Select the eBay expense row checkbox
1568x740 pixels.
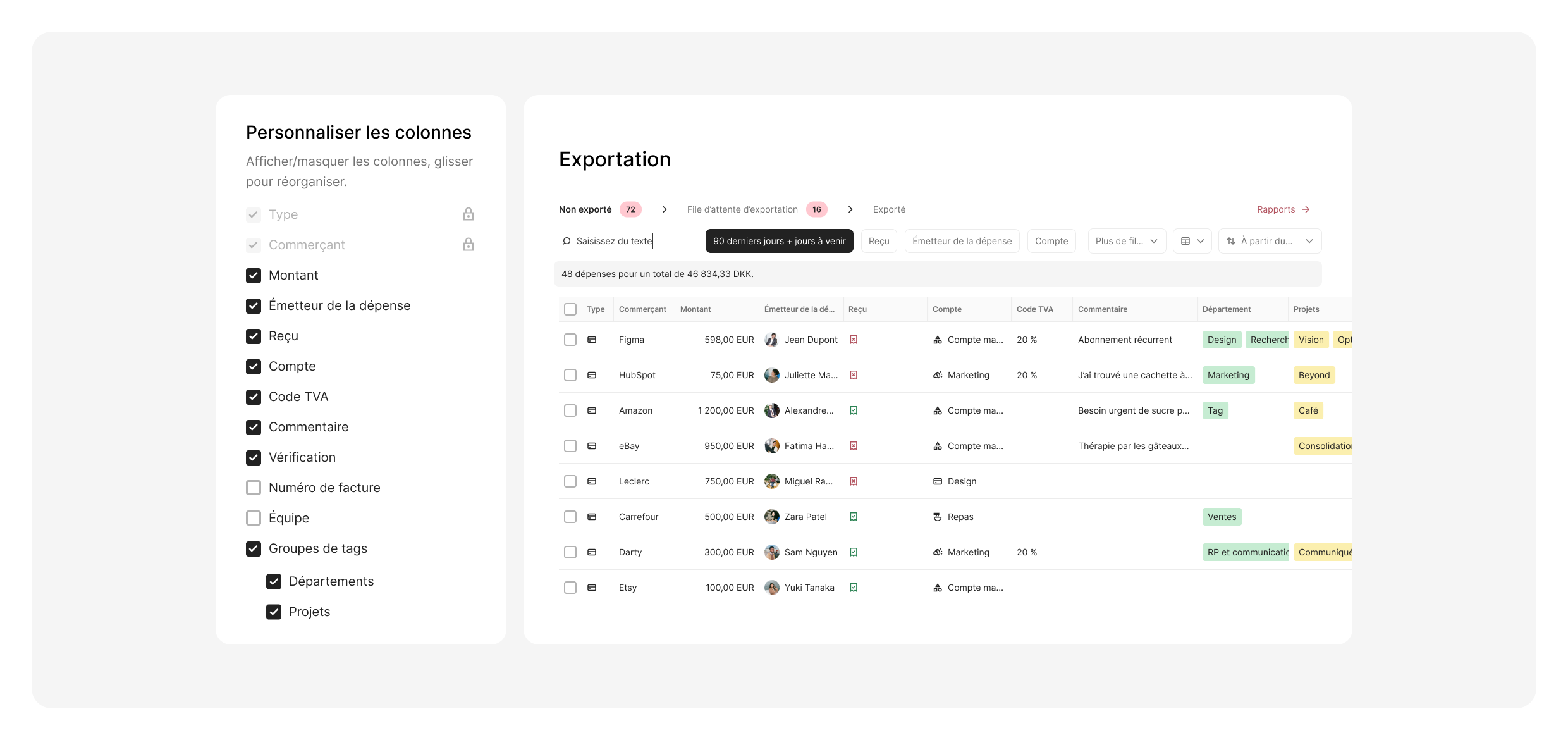pos(570,446)
